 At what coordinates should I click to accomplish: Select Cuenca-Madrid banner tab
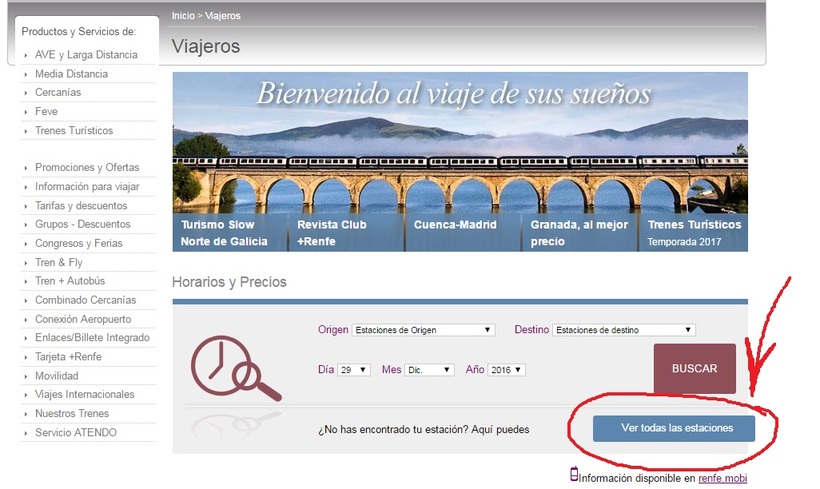coord(463,233)
